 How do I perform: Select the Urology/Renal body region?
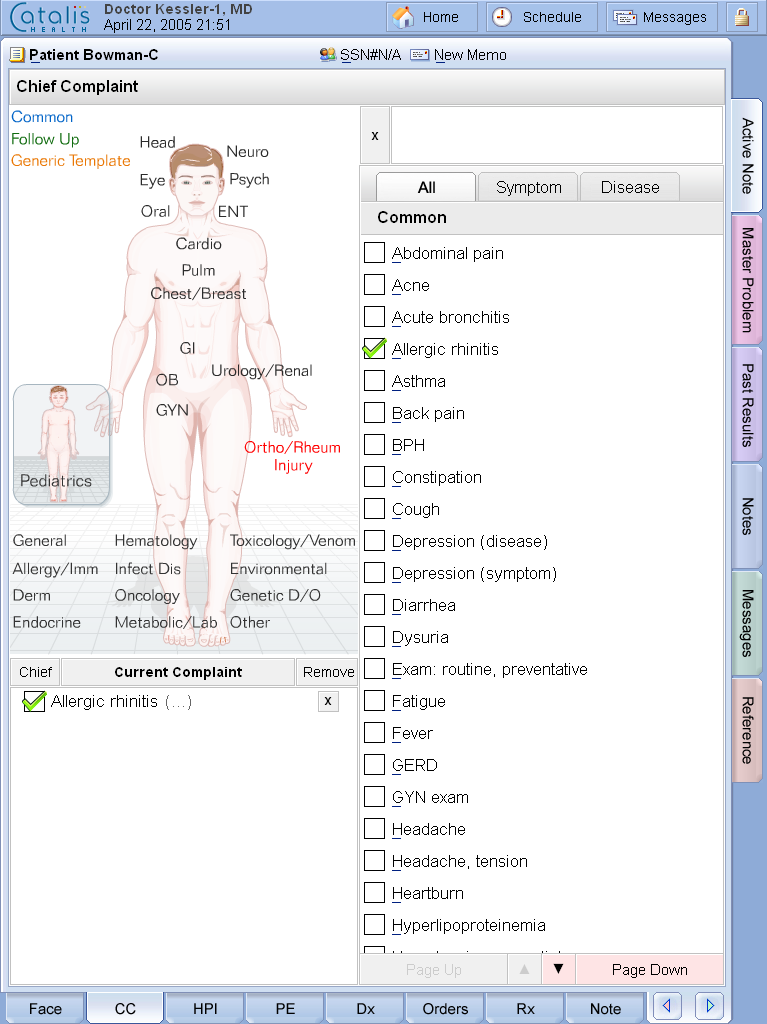(x=261, y=371)
